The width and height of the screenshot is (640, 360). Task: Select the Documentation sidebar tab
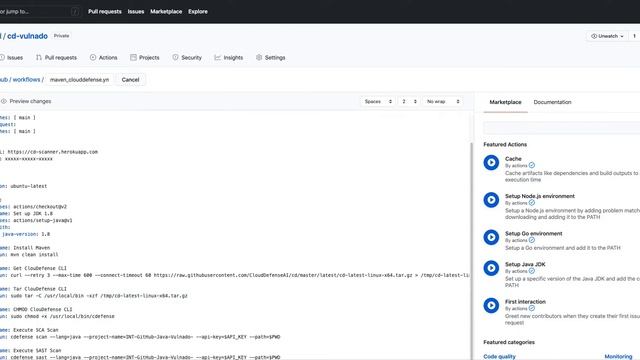coord(552,102)
